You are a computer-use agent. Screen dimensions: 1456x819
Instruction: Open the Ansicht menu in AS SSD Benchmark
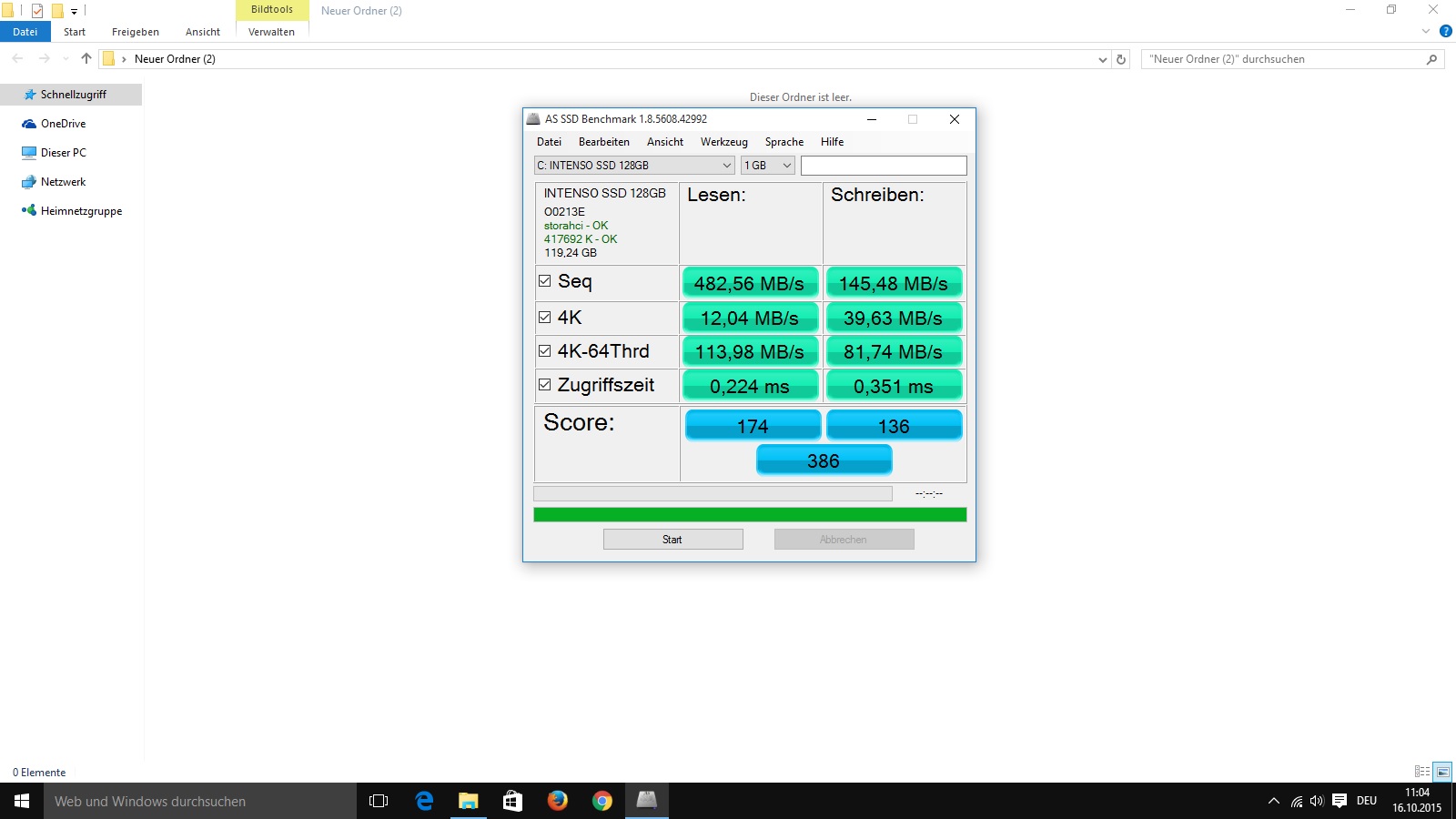click(x=665, y=142)
